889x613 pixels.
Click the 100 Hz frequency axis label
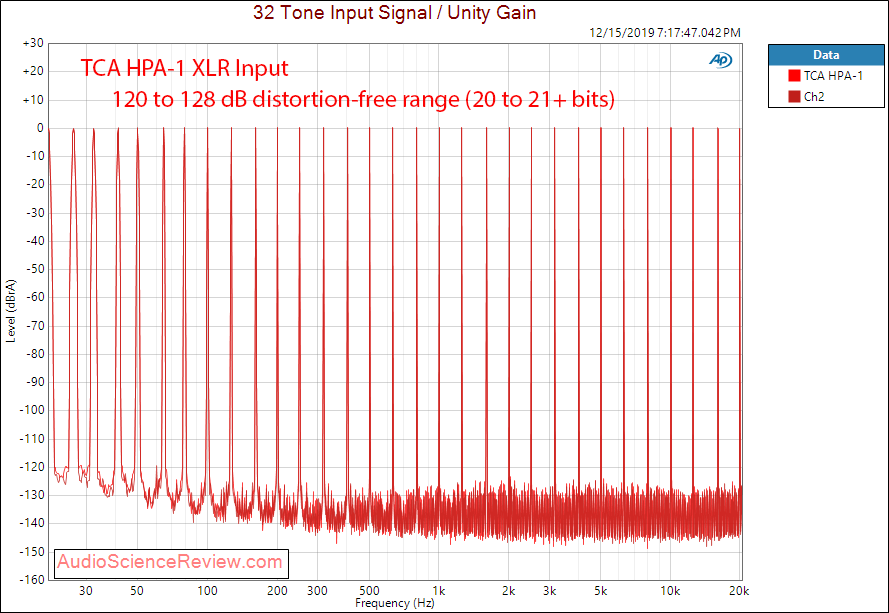[x=207, y=591]
